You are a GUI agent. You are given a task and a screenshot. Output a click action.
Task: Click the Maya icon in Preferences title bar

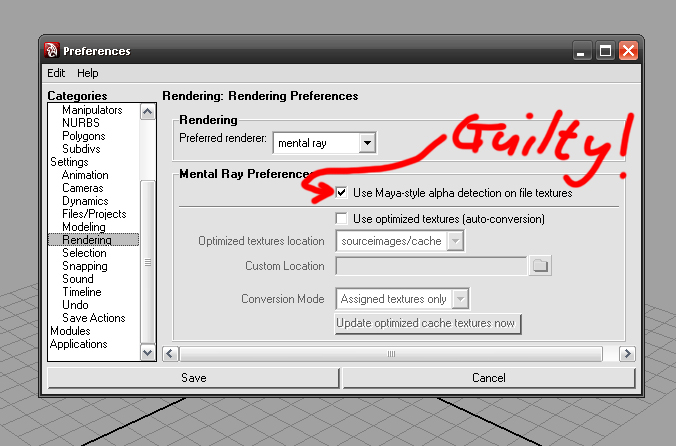pos(52,50)
